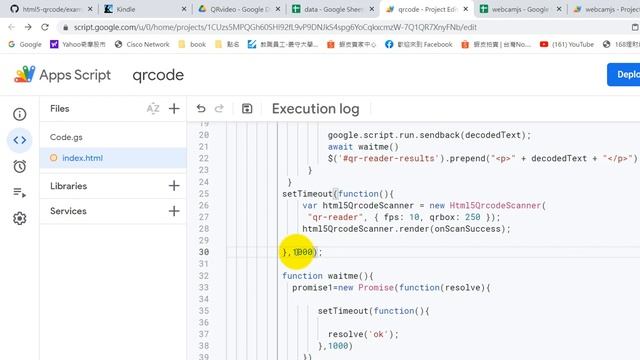Open the Executions list icon
This screenshot has height=360, width=640.
(x=20, y=192)
